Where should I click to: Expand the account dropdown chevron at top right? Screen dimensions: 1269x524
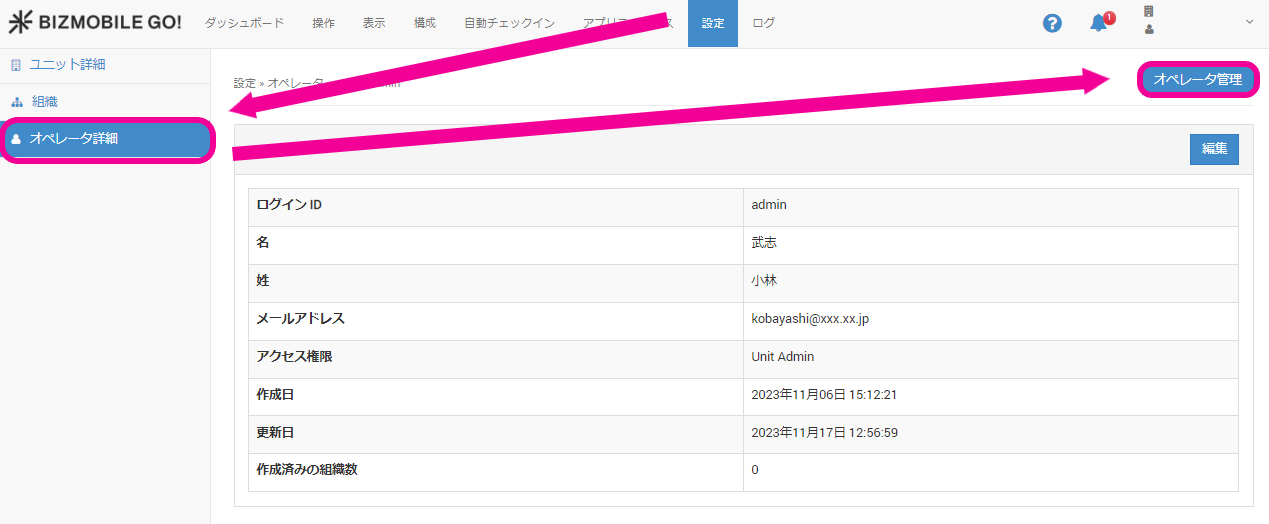tap(1249, 22)
